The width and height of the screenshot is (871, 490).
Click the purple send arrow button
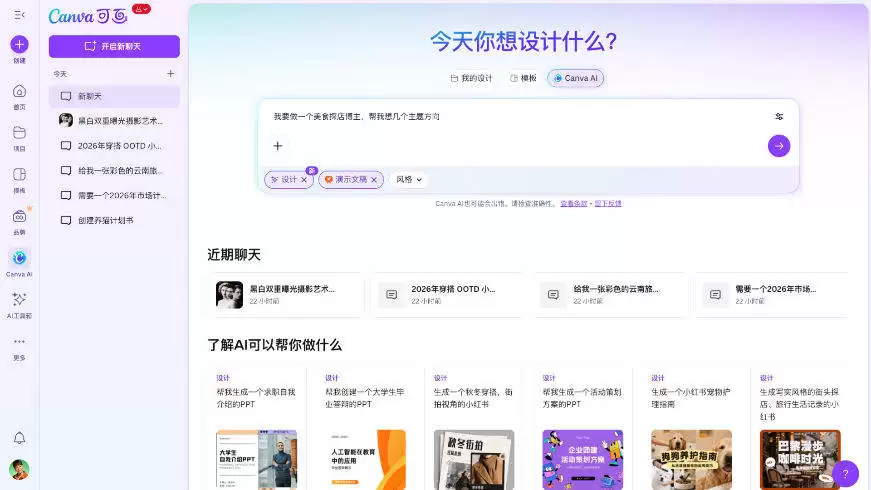coord(778,146)
